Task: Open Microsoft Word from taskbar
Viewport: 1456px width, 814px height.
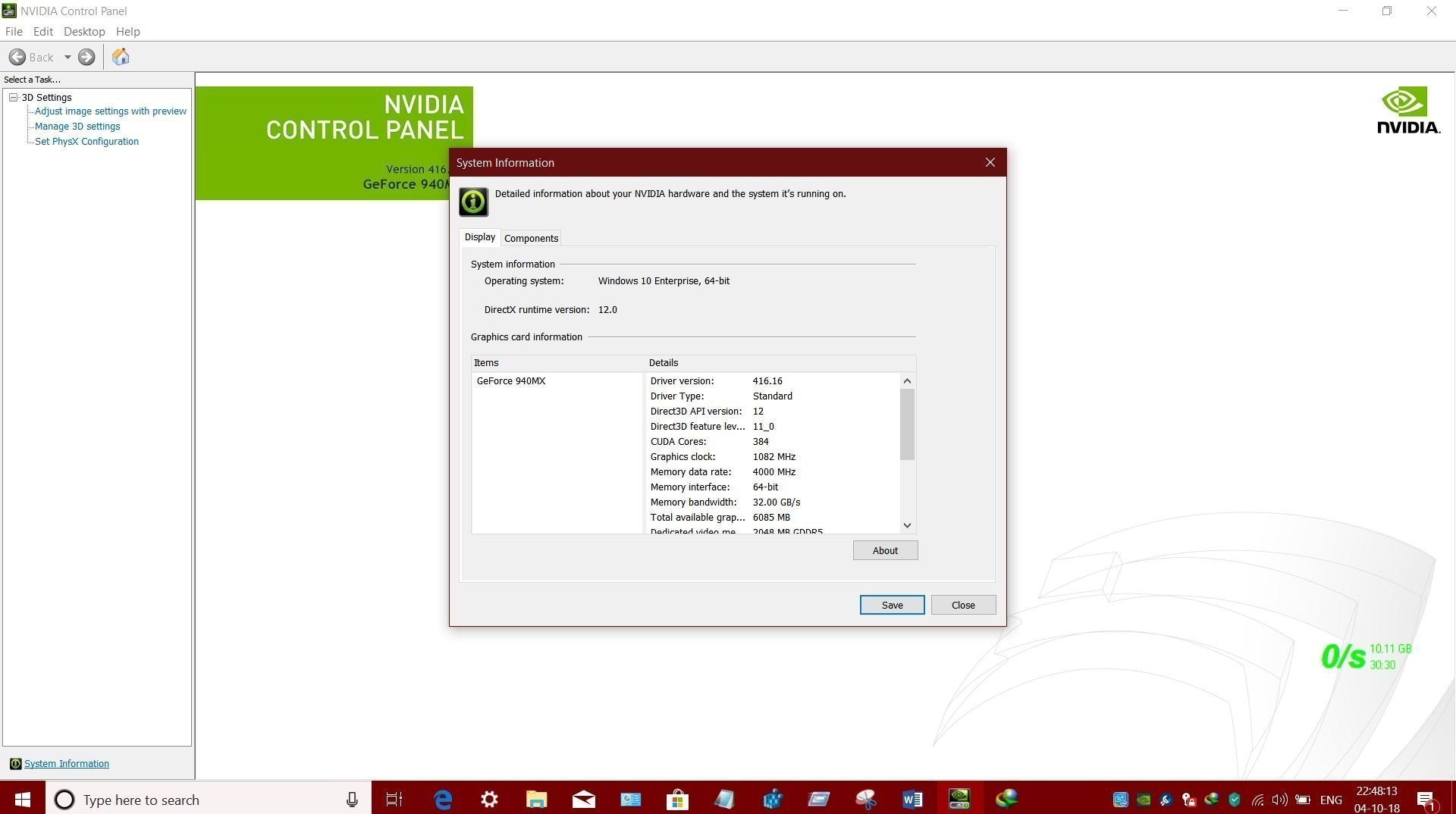Action: pyautogui.click(x=912, y=800)
